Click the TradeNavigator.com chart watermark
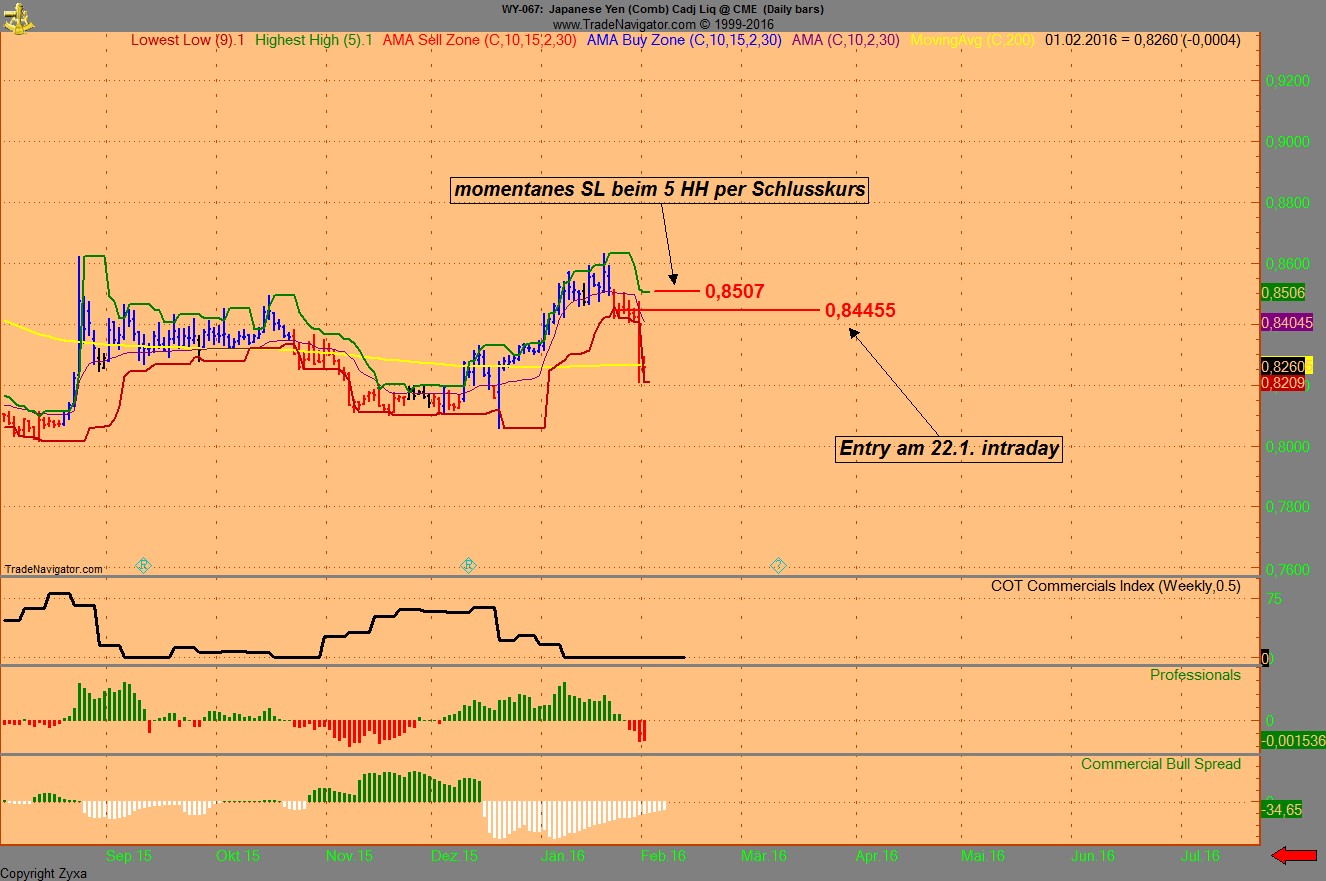Screen dimensions: 1326x881 [53, 569]
